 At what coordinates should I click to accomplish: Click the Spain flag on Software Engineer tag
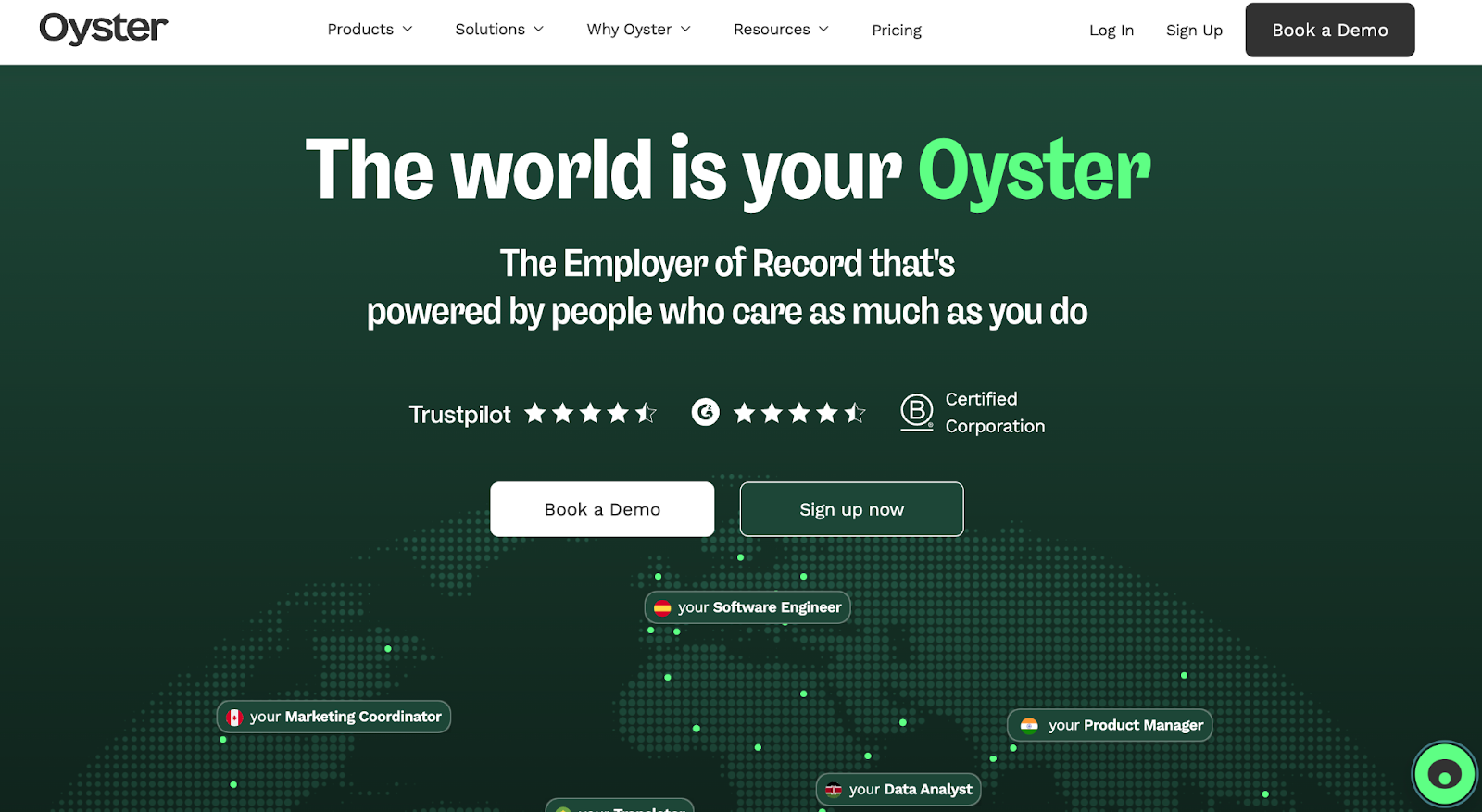pos(662,608)
